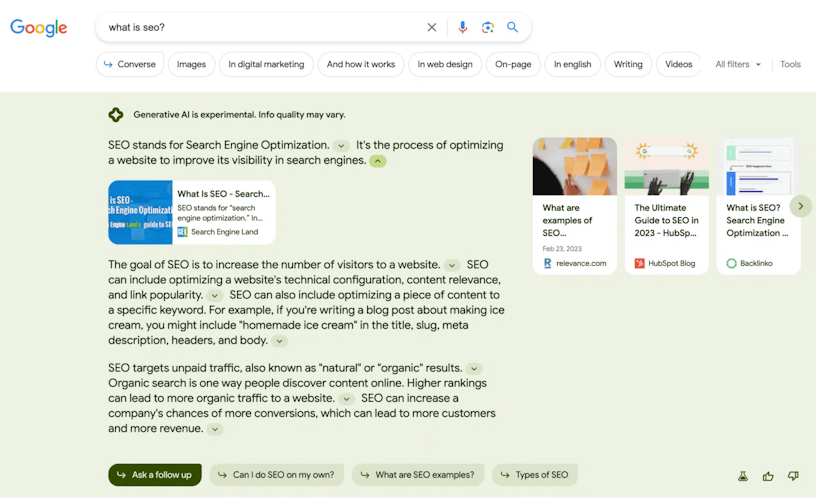Screen dimensions: 816x498
Task: Click the Google logo
Action: (39, 28)
